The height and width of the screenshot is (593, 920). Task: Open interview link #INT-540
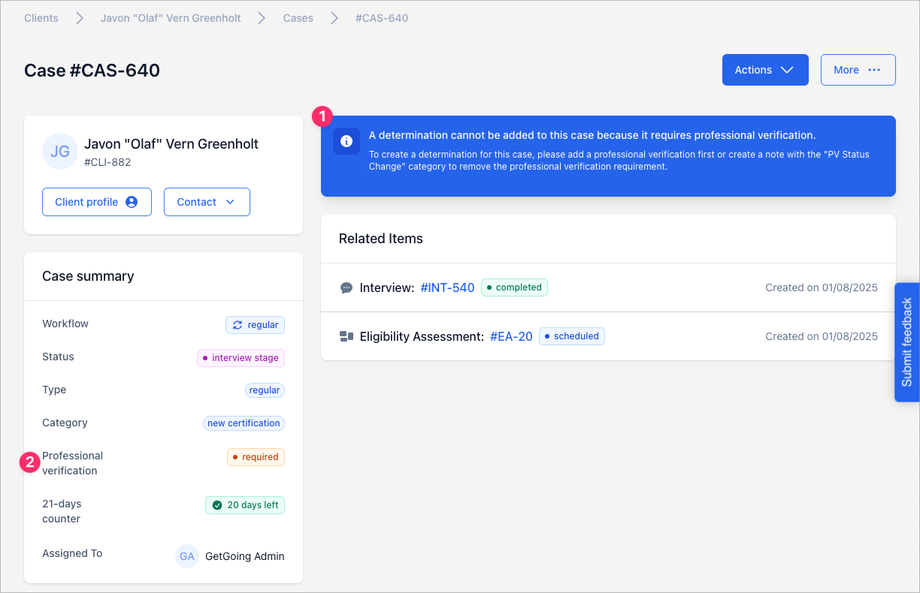(x=447, y=288)
